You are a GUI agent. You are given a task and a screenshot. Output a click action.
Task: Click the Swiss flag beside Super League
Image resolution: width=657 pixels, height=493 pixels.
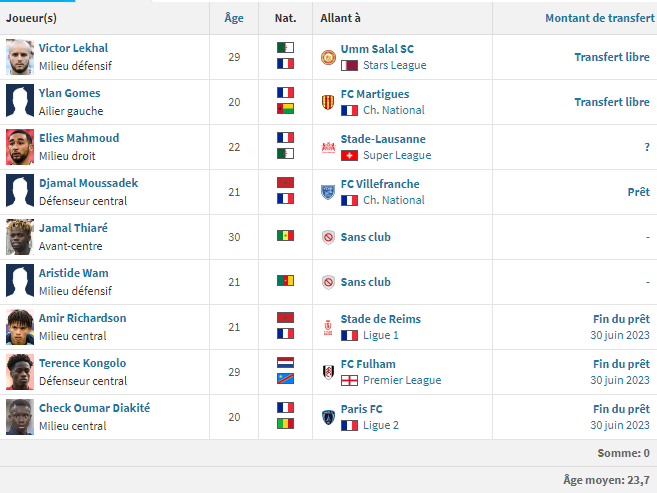click(349, 155)
